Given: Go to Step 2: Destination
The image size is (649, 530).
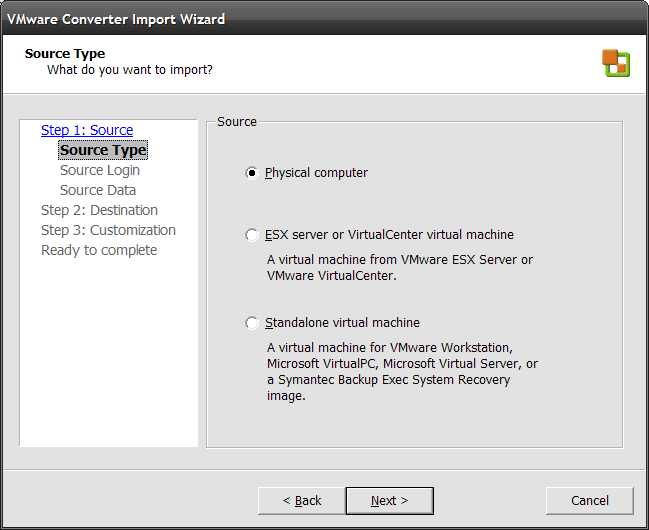Looking at the screenshot, I should (99, 210).
